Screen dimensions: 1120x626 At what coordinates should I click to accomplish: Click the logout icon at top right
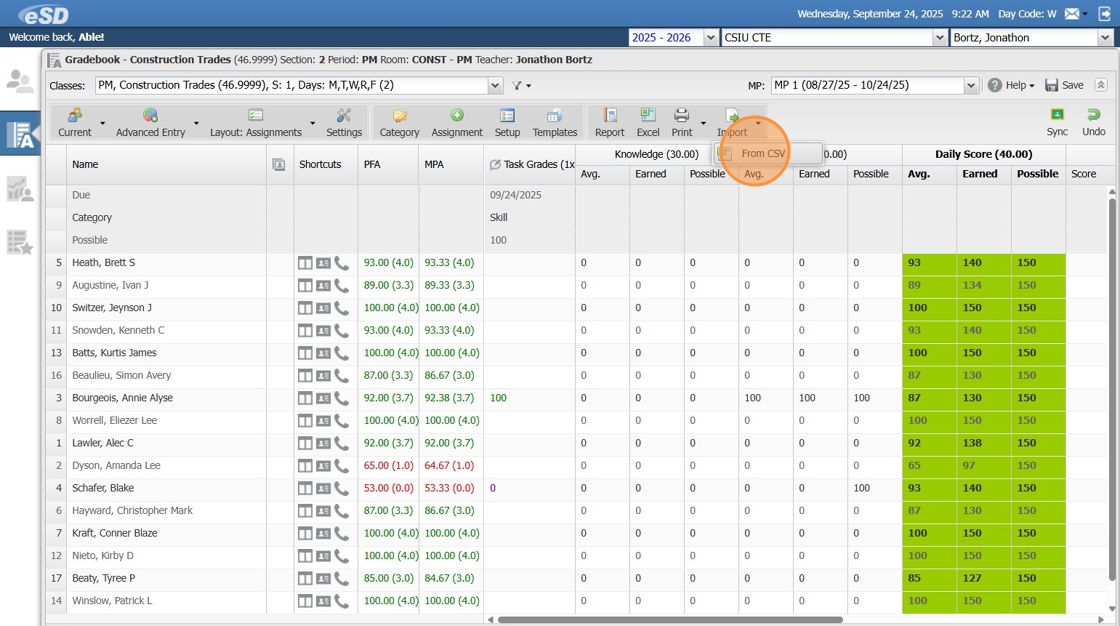point(1104,14)
